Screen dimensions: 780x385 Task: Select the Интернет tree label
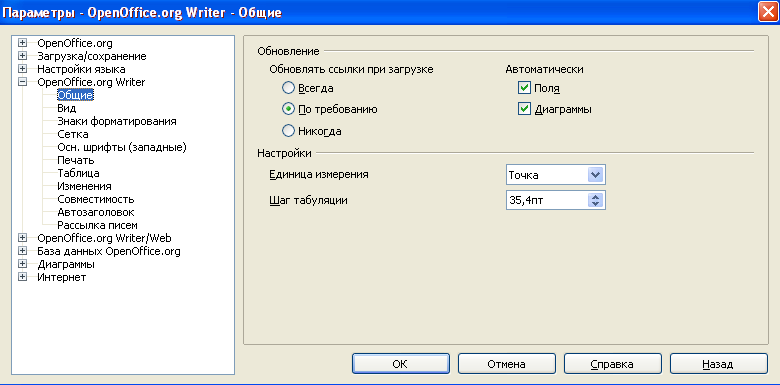coord(61,277)
